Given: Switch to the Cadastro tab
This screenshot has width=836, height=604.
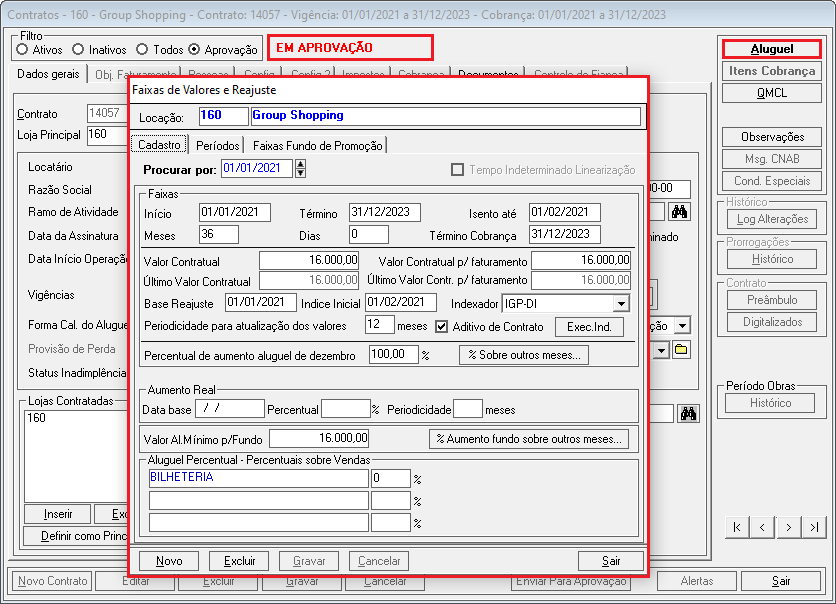Looking at the screenshot, I should (159, 144).
